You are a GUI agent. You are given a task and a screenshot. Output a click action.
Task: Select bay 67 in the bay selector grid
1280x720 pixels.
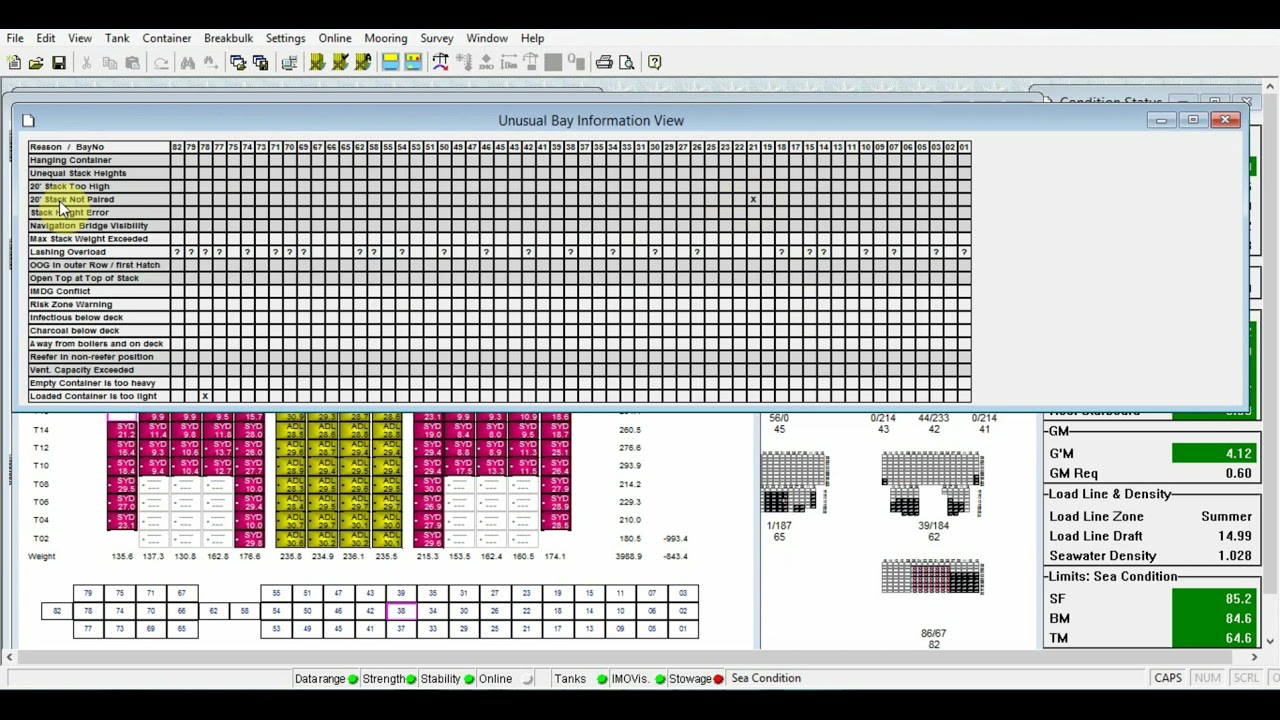click(x=182, y=593)
